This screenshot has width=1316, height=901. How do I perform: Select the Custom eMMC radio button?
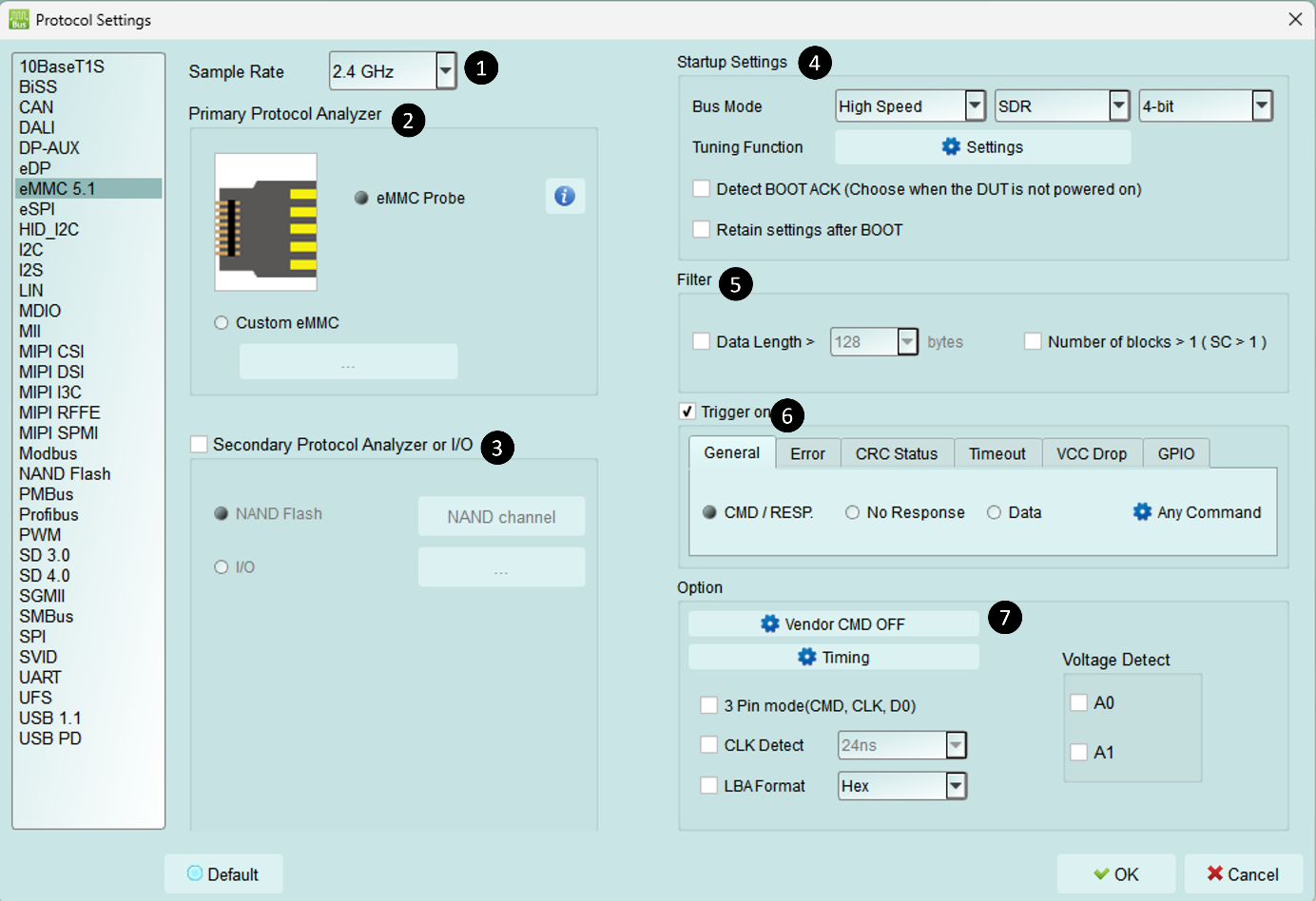coord(222,323)
